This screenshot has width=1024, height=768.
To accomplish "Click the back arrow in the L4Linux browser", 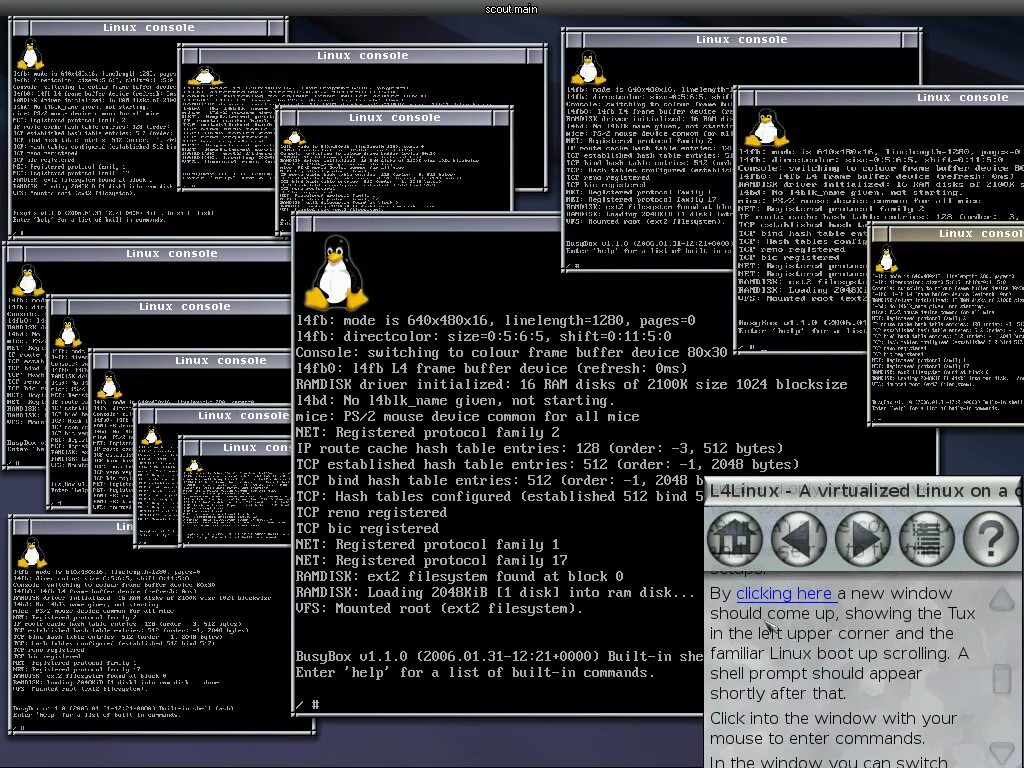I will [x=799, y=539].
